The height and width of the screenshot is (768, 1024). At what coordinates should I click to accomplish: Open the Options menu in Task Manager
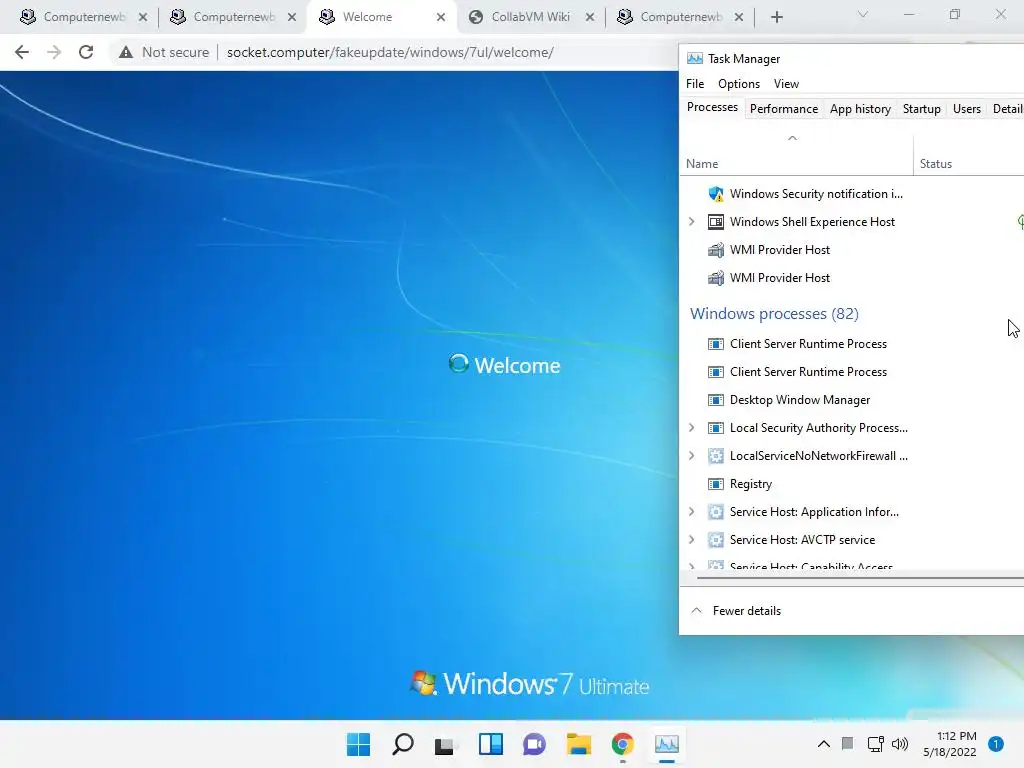(739, 84)
